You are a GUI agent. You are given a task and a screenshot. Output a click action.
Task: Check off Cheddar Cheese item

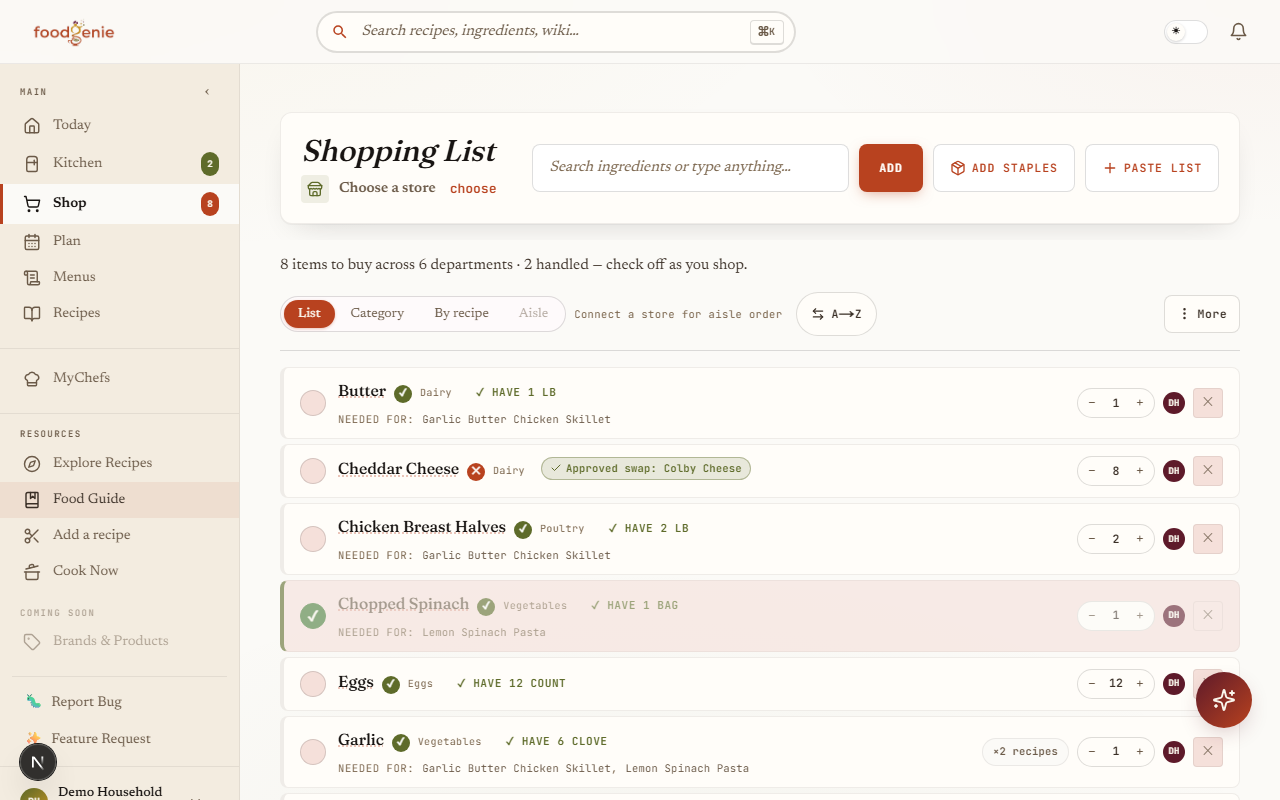click(x=313, y=471)
